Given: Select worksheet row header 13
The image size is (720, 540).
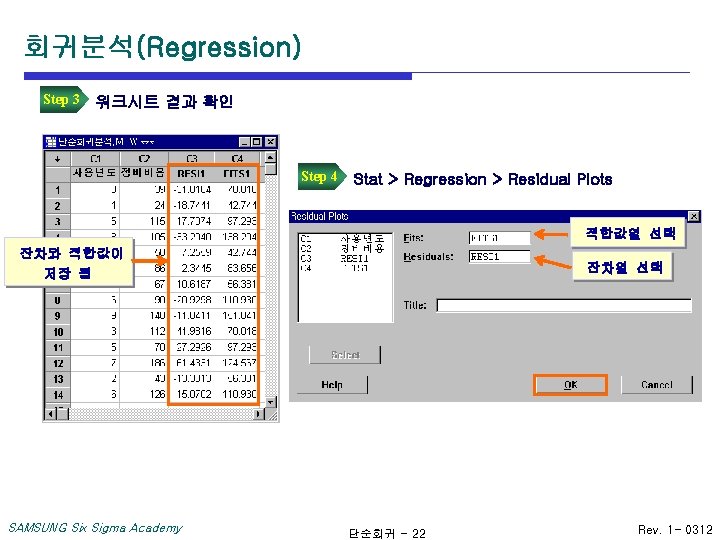Looking at the screenshot, I should [57, 379].
